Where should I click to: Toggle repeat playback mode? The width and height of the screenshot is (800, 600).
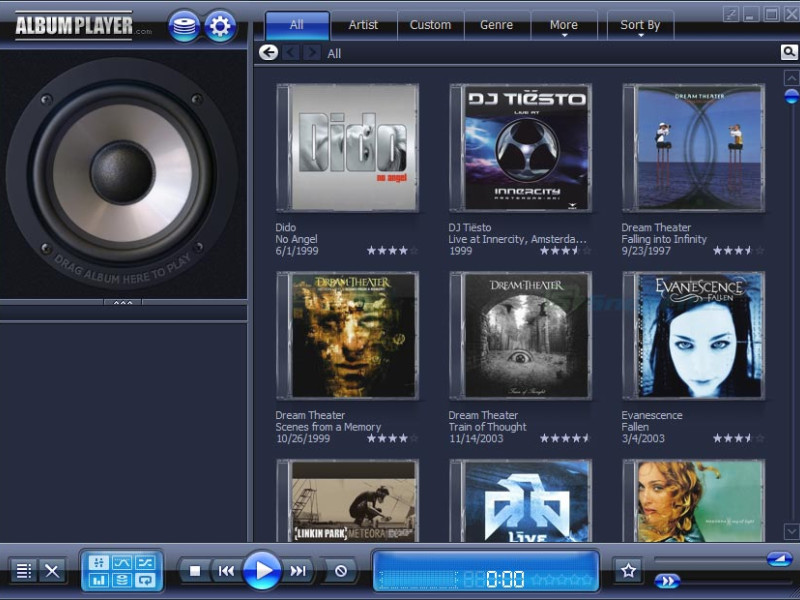pos(145,580)
